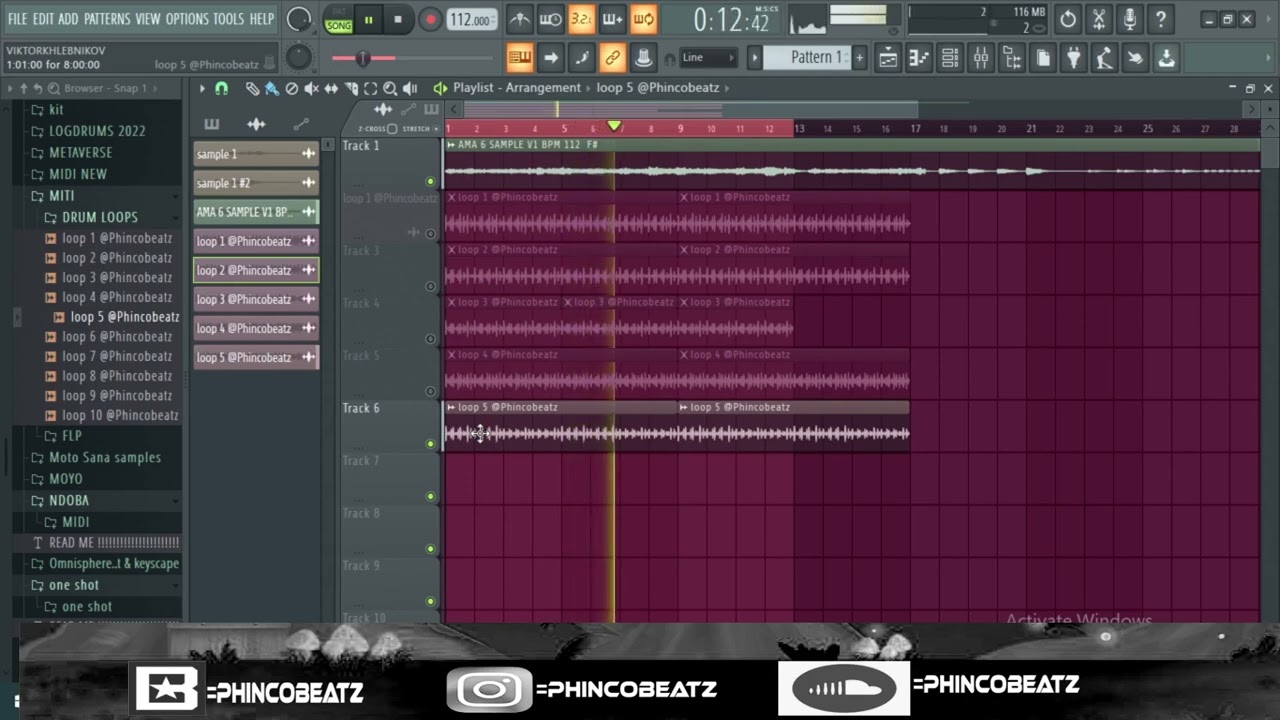Open the PATTERNS menu
This screenshot has width=1280, height=720.
pyautogui.click(x=107, y=19)
